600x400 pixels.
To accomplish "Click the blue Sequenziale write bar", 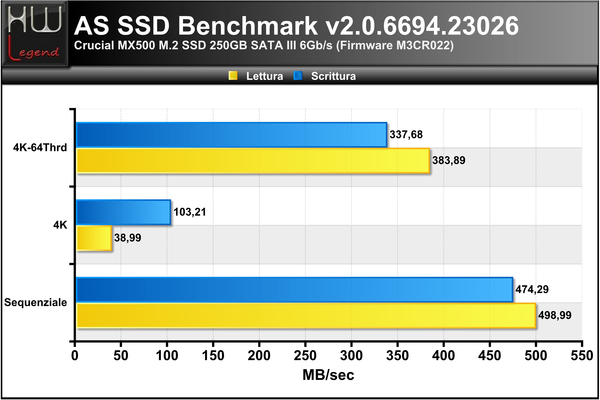I will (x=295, y=289).
